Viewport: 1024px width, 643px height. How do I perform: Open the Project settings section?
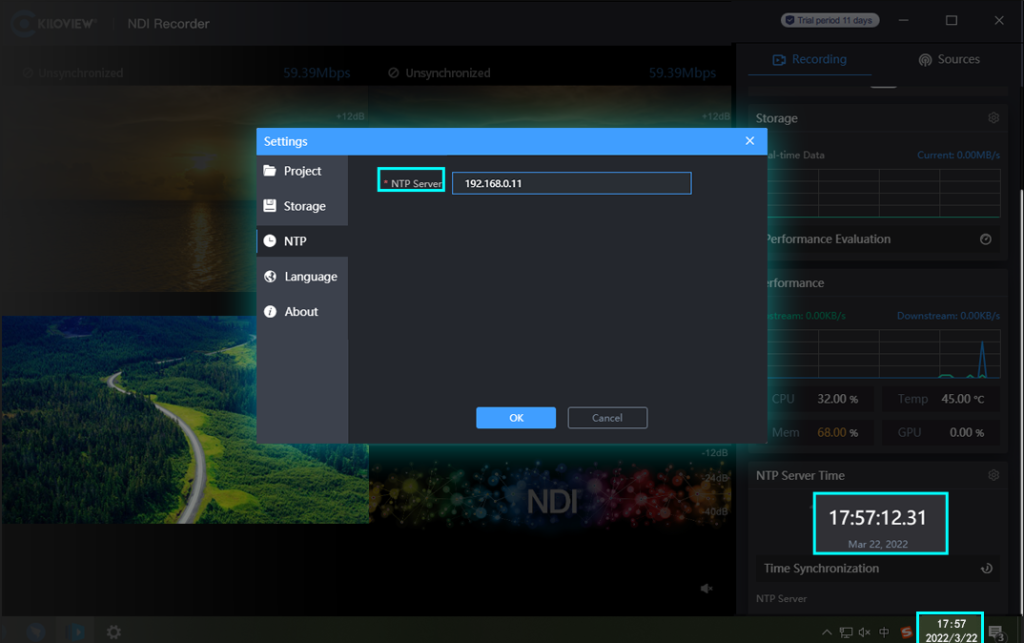click(301, 171)
